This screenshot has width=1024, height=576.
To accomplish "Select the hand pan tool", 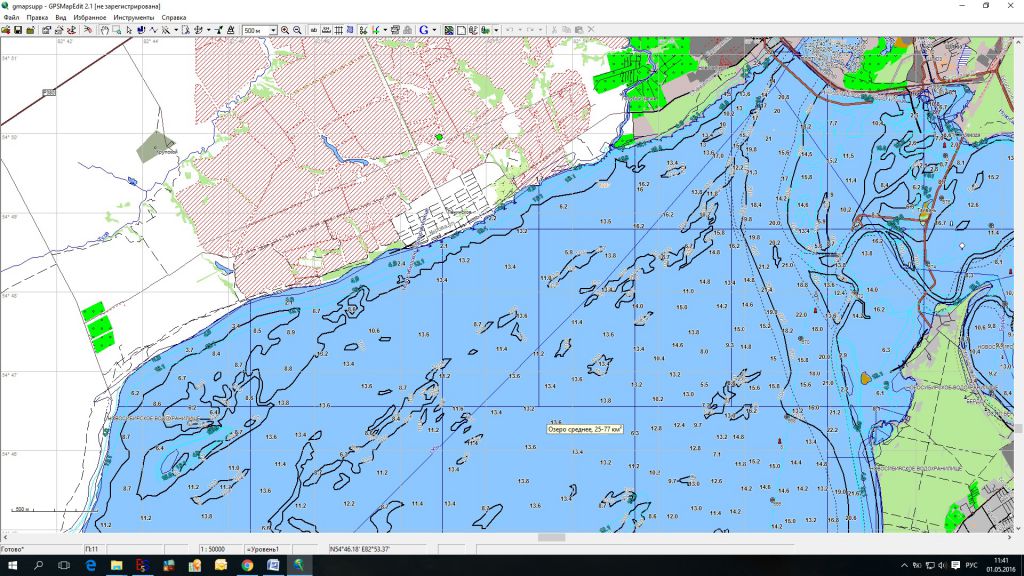I will [104, 30].
